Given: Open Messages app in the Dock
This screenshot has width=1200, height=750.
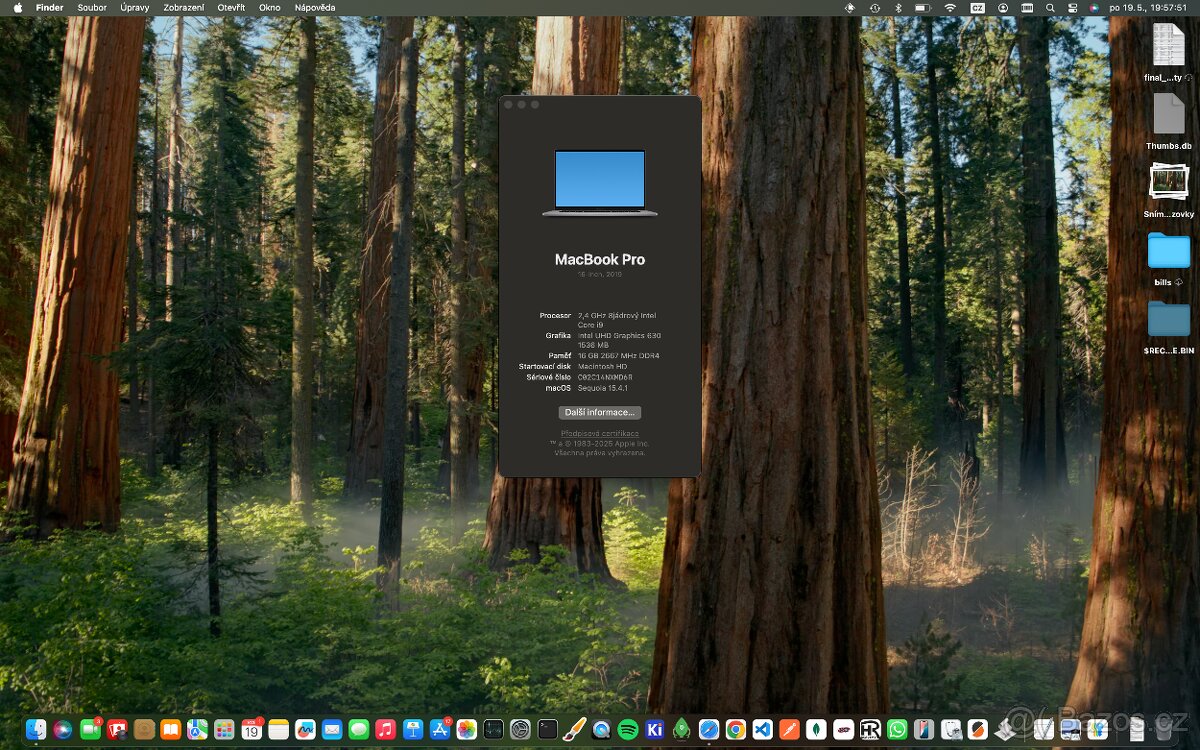Looking at the screenshot, I should coord(359,730).
